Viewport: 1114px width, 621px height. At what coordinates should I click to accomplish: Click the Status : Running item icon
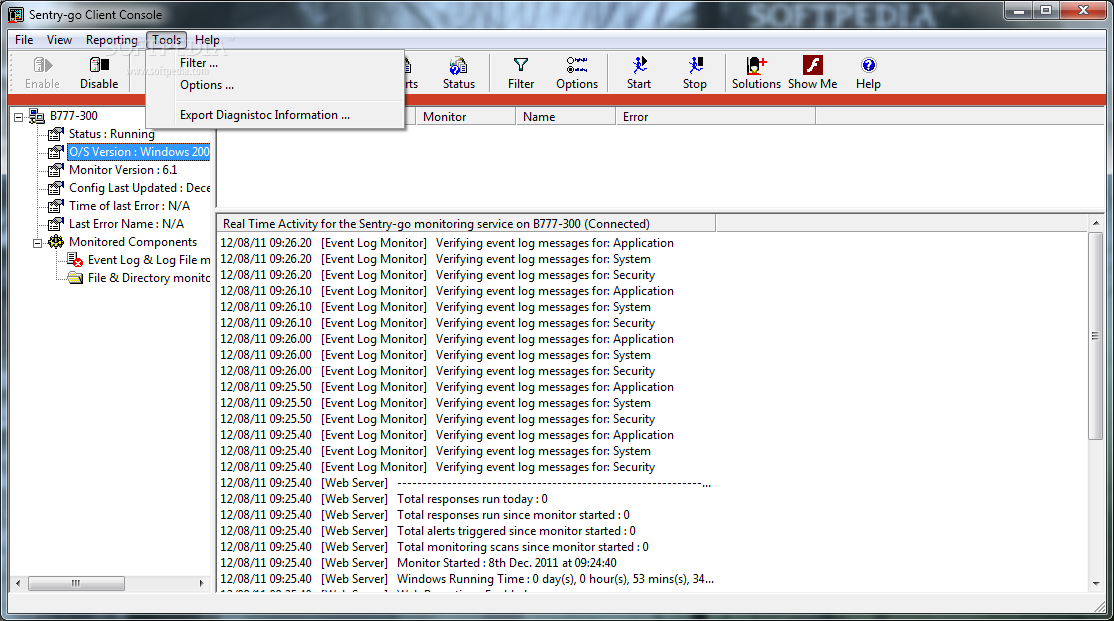click(x=55, y=134)
